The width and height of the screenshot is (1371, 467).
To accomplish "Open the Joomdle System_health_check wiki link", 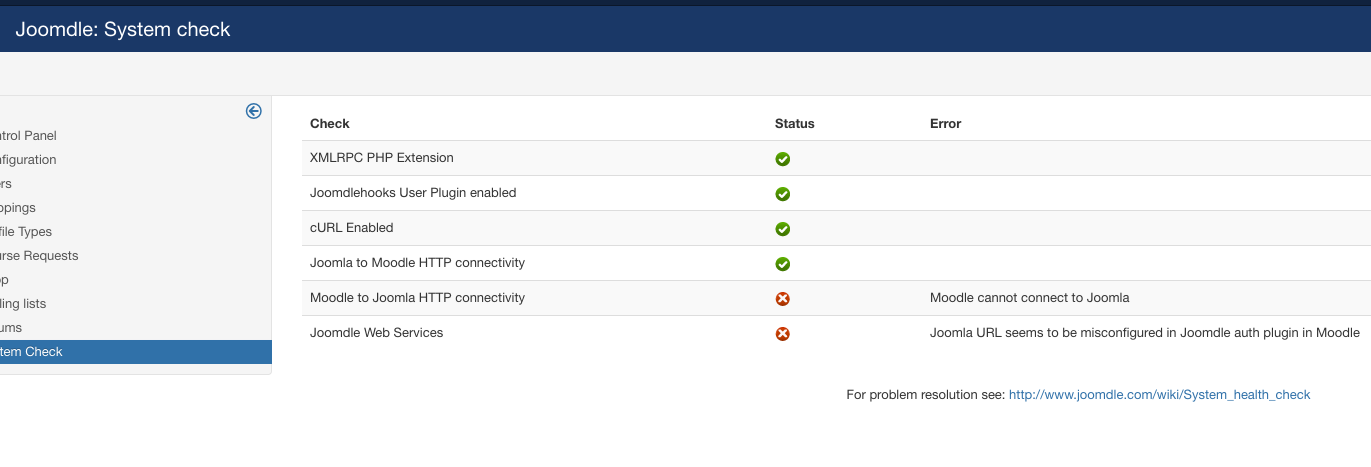I will point(1159,395).
